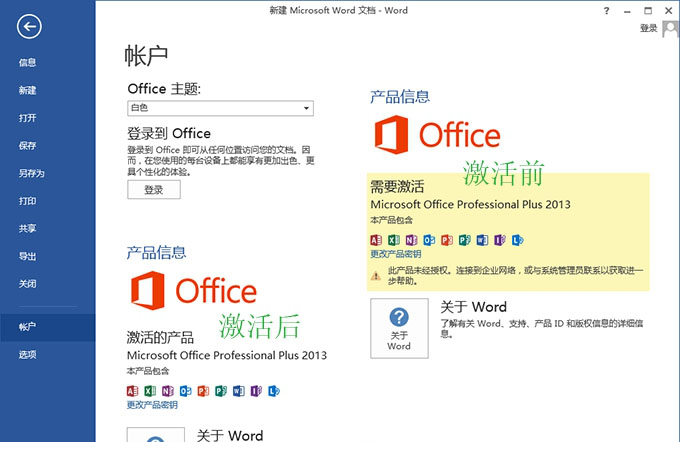Viewport: 680px width, 459px height.
Task: Open 选项 from the sidebar
Action: tap(27, 355)
